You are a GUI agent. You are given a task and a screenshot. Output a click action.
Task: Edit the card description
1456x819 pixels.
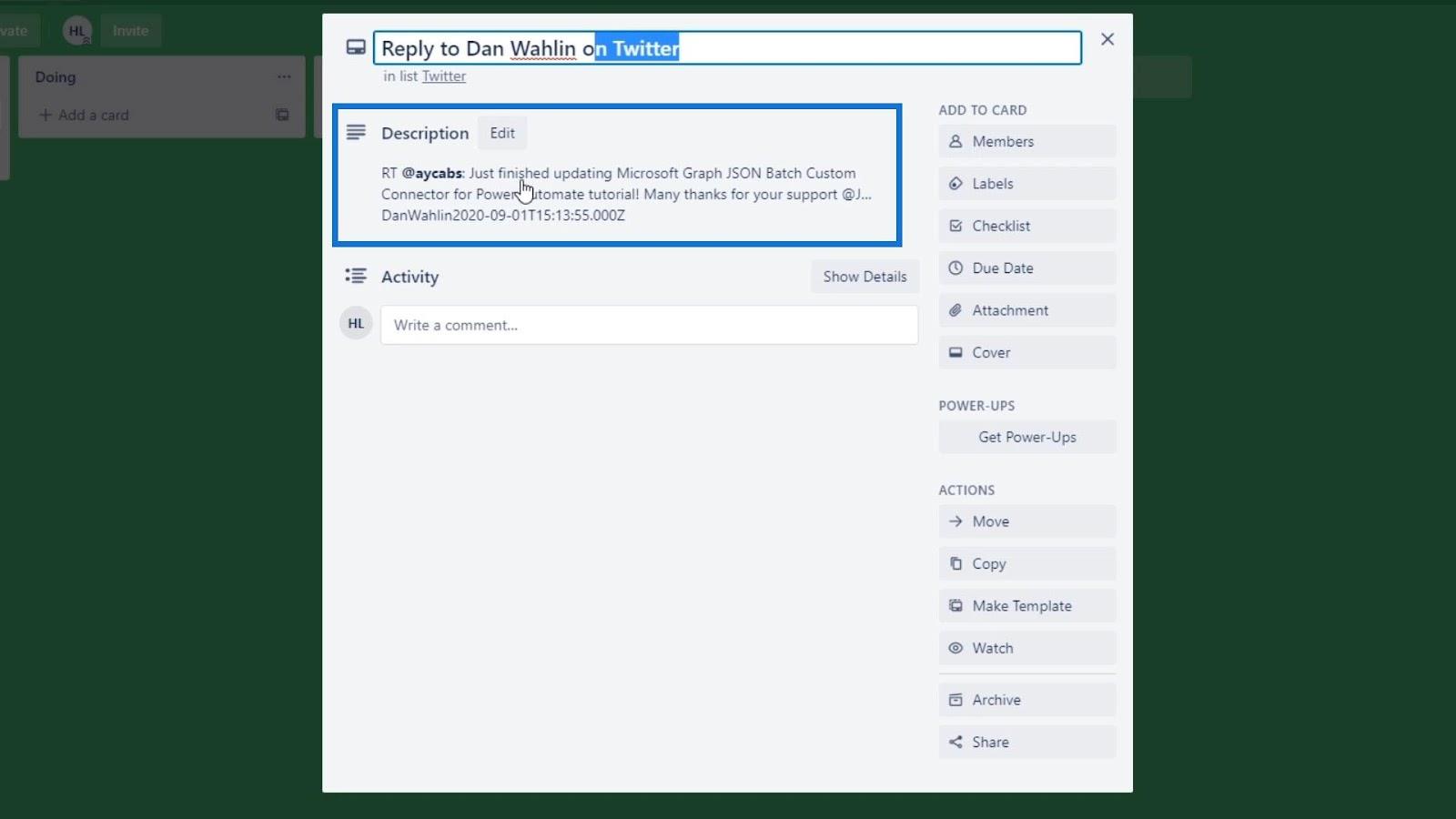point(502,133)
